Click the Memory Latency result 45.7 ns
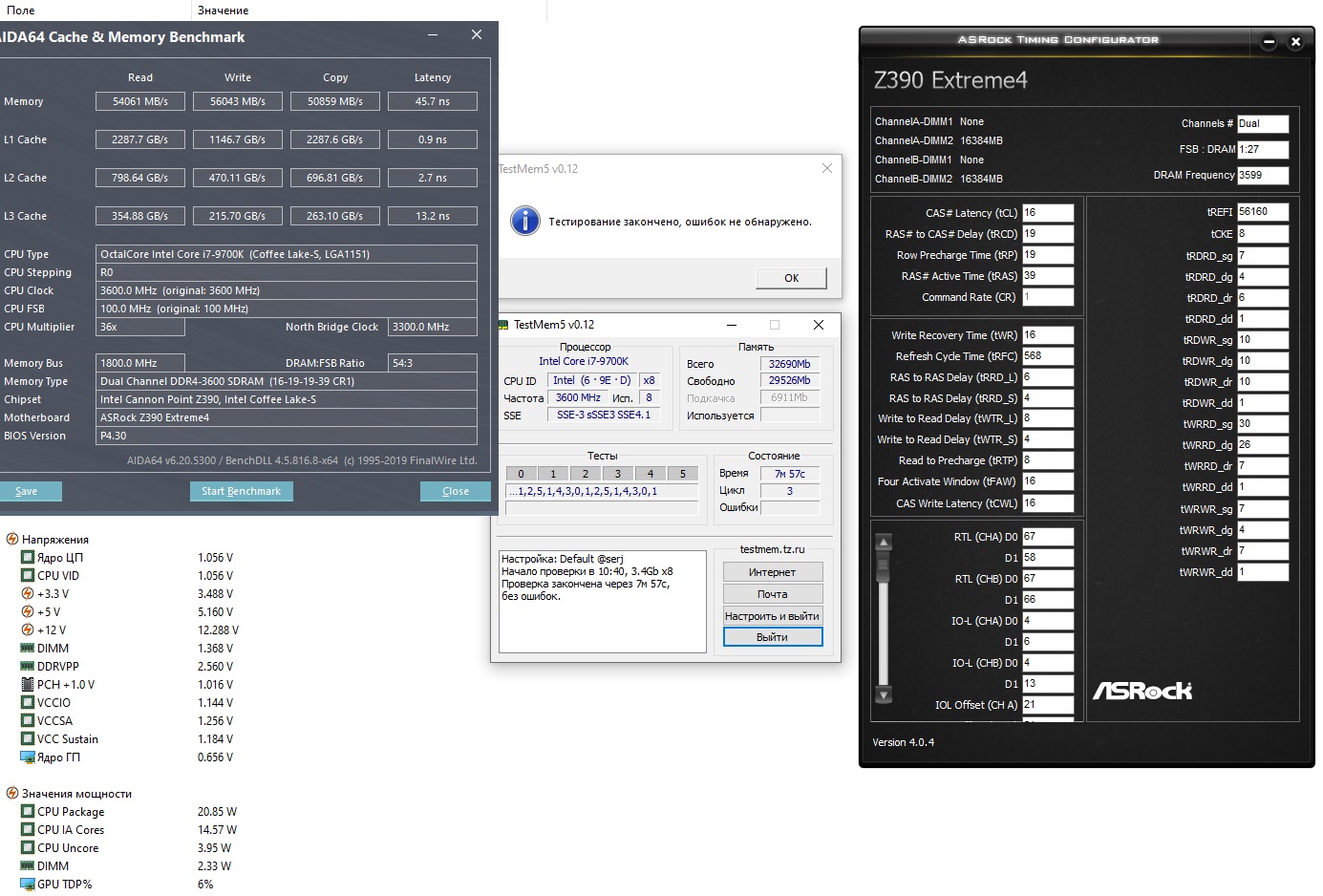The height and width of the screenshot is (896, 1323). tap(433, 101)
